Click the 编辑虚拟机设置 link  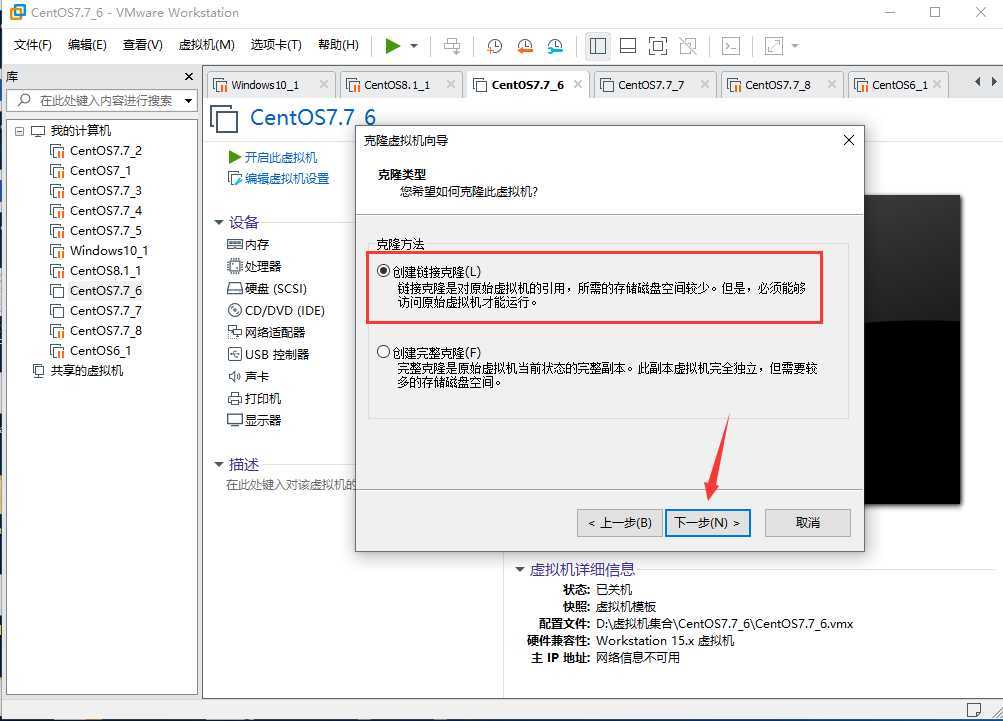click(x=279, y=178)
